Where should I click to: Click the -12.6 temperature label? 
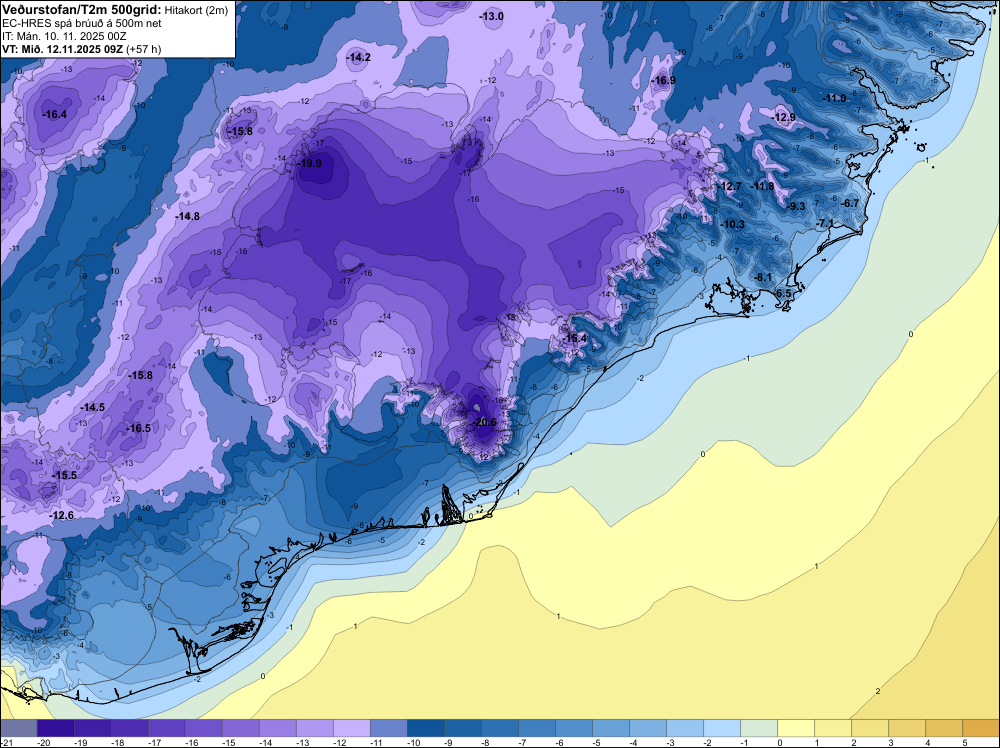[x=62, y=515]
